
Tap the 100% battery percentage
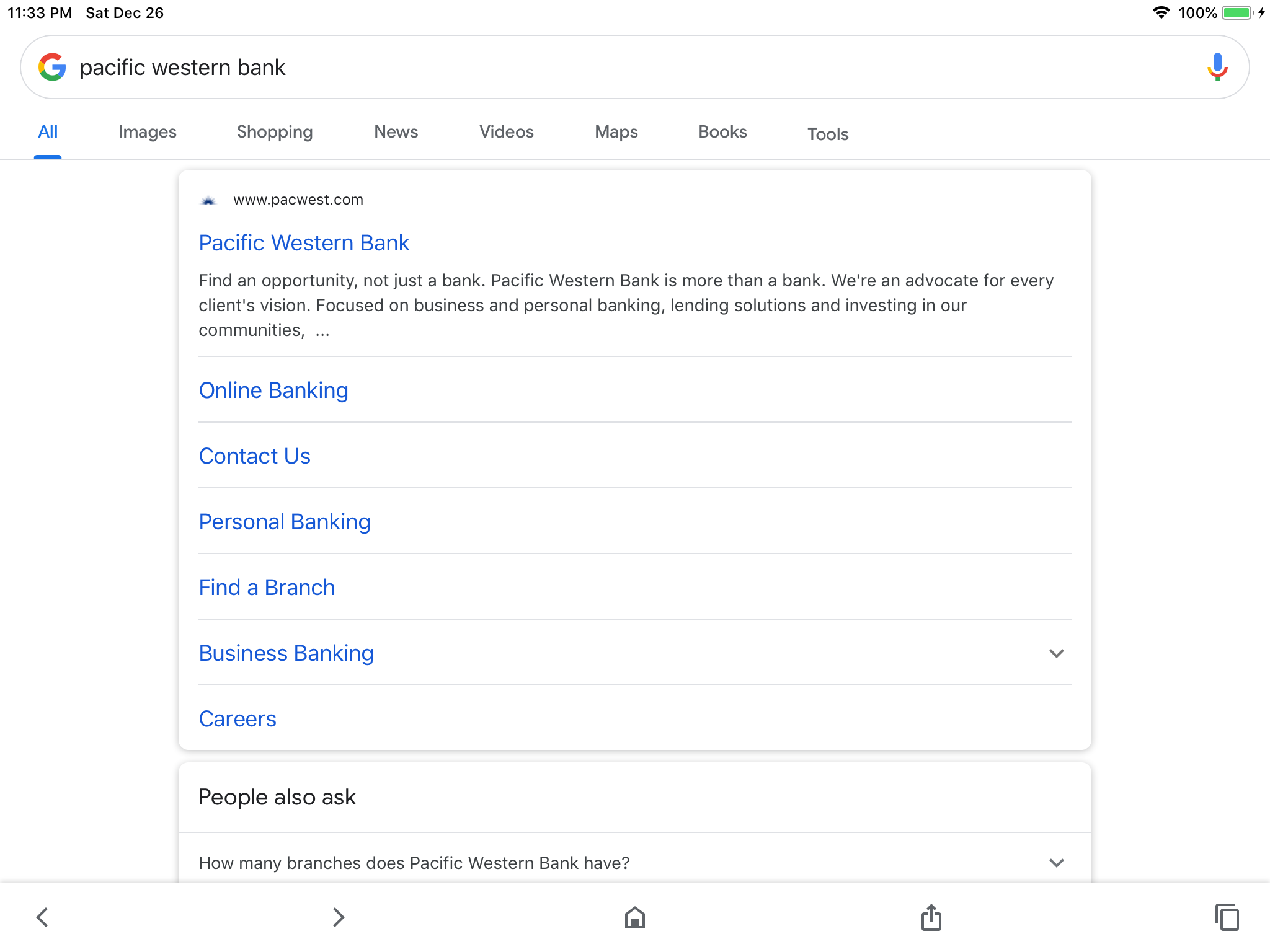[1197, 13]
